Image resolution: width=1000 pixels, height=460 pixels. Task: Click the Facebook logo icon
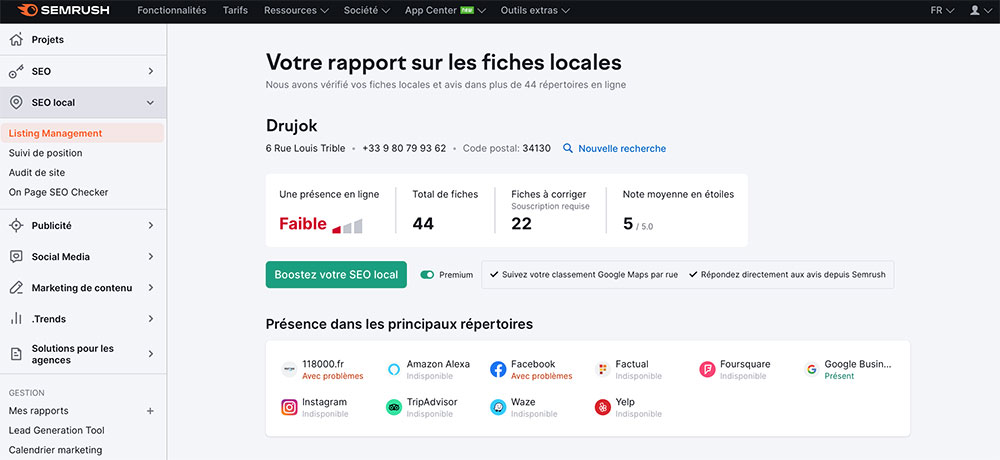tap(498, 369)
